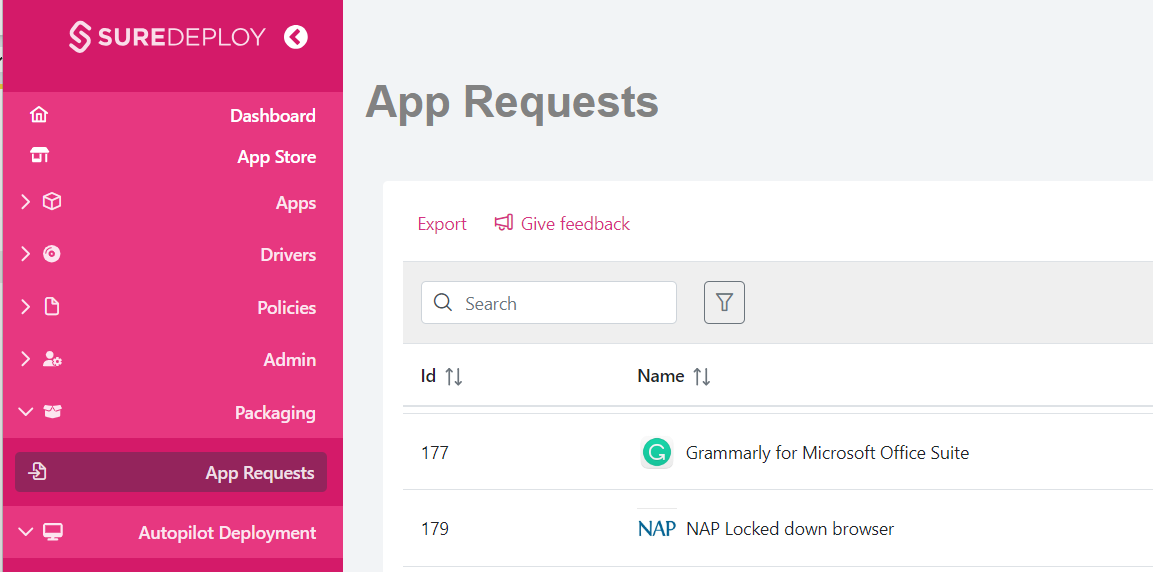This screenshot has height=572, width=1153.
Task: Click the Grammarly app icon
Action: 657,453
